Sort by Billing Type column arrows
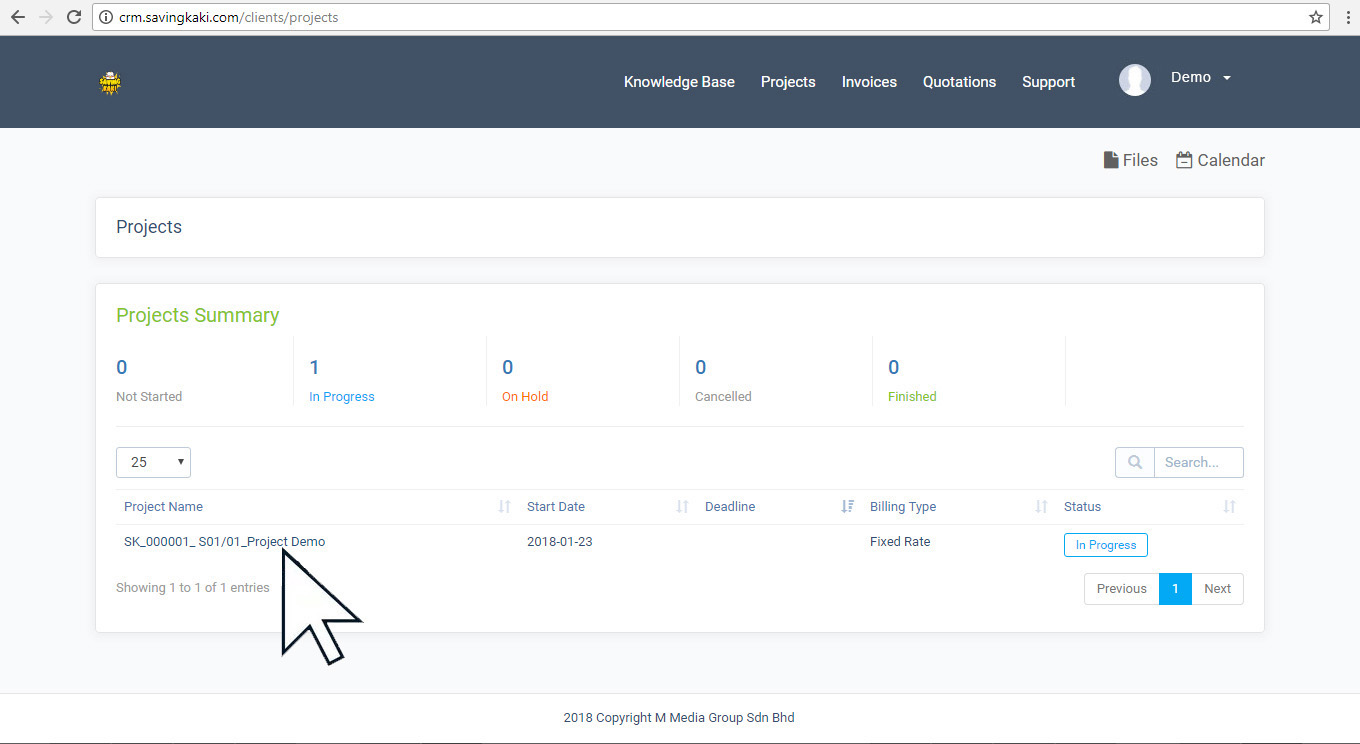 point(1042,507)
